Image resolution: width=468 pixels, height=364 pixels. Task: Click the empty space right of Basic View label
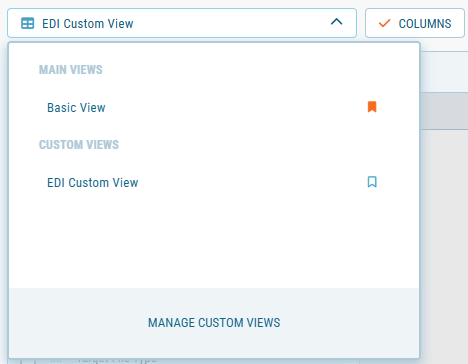pyautogui.click(x=233, y=108)
